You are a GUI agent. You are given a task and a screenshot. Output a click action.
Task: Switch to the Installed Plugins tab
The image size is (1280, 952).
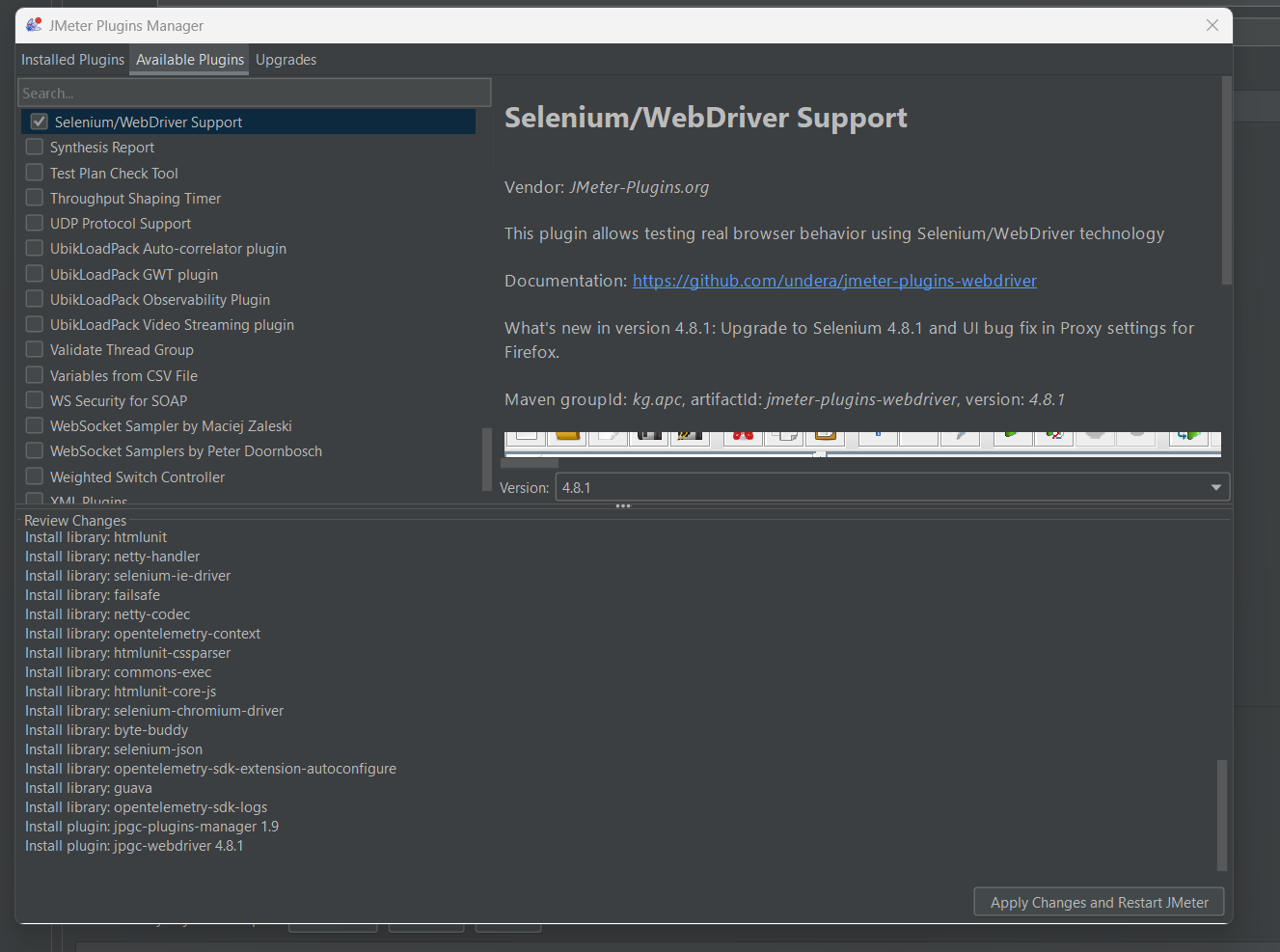pos(73,60)
